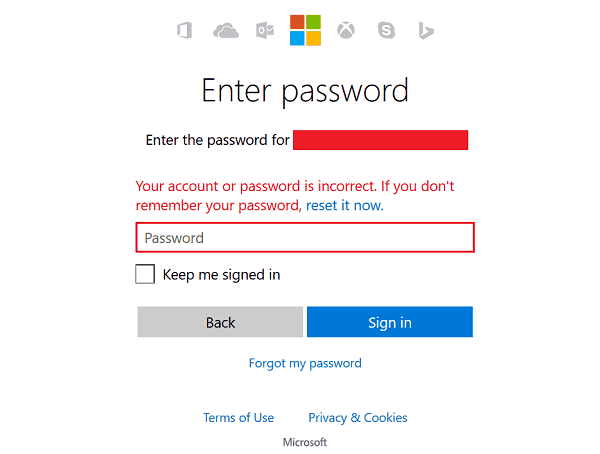Click the Office icon in top row
The height and width of the screenshot is (454, 600).
[x=184, y=30]
